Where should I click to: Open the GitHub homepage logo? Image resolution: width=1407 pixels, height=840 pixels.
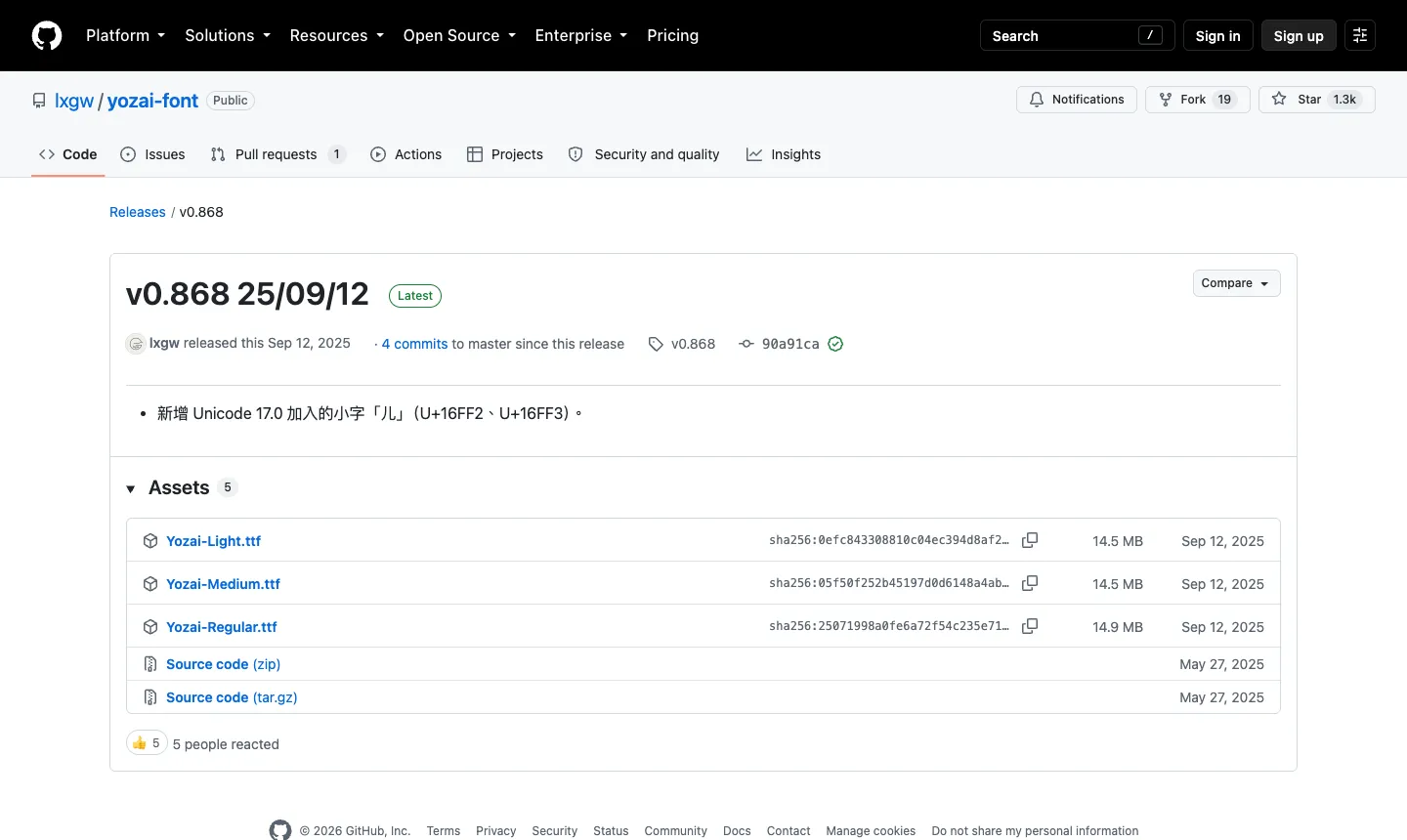(47, 35)
